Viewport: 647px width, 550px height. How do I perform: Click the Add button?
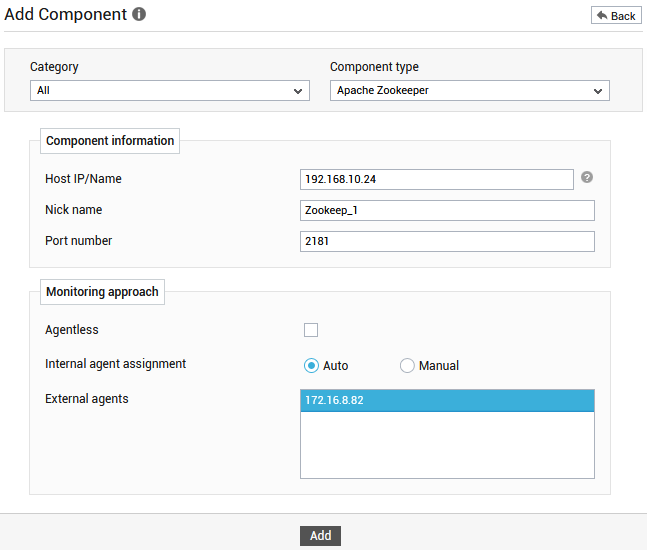[320, 536]
